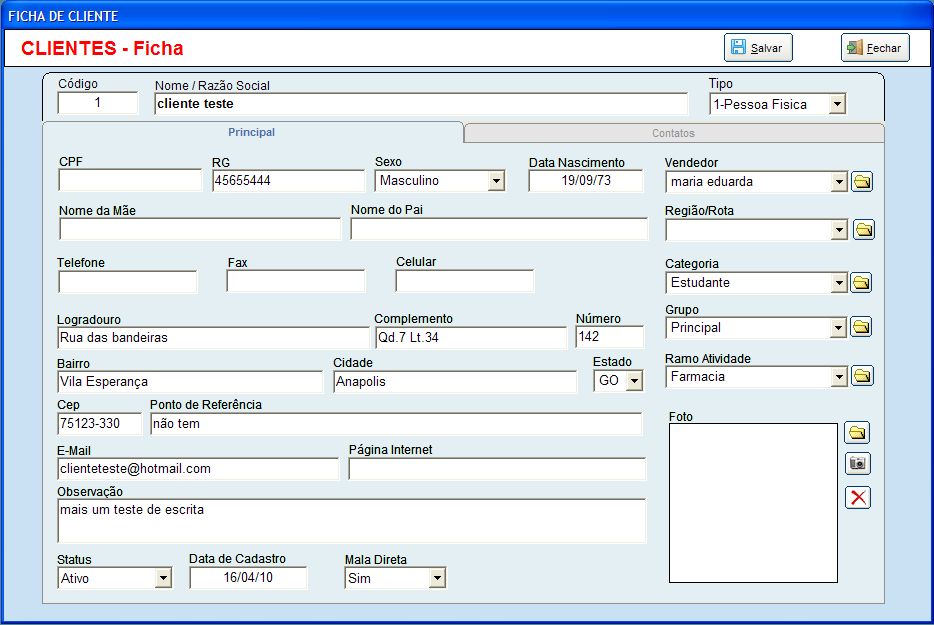Expand the Mala Direta dropdown
Screen dimensions: 934x625
click(436, 578)
